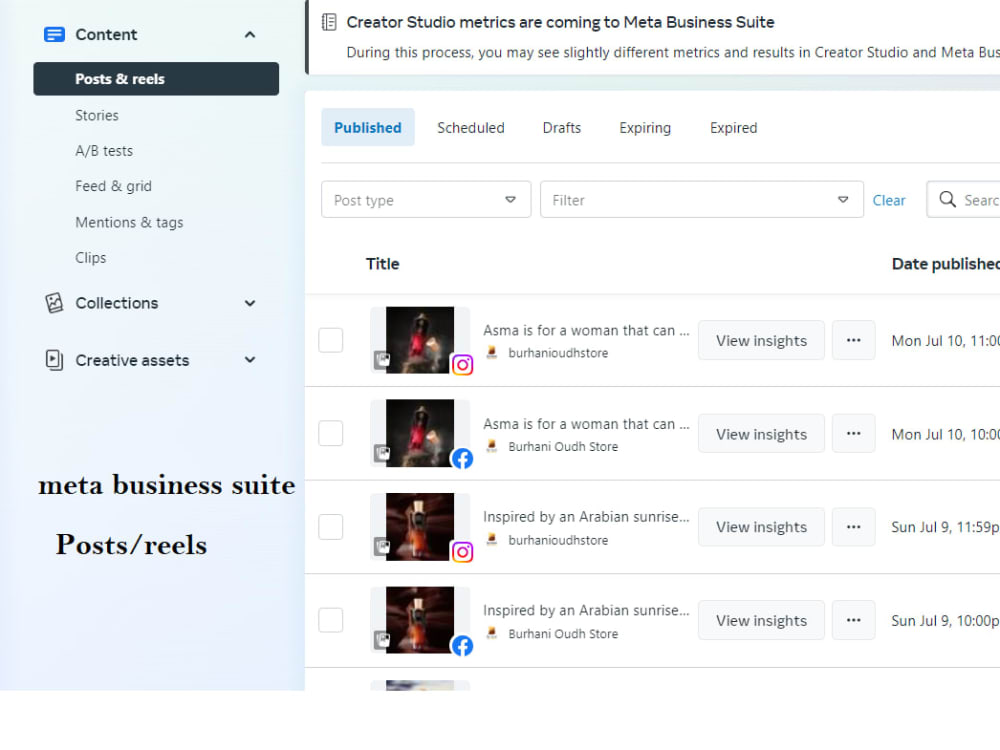Click the Title column header
This screenshot has height=750, width=1000.
coord(383,264)
